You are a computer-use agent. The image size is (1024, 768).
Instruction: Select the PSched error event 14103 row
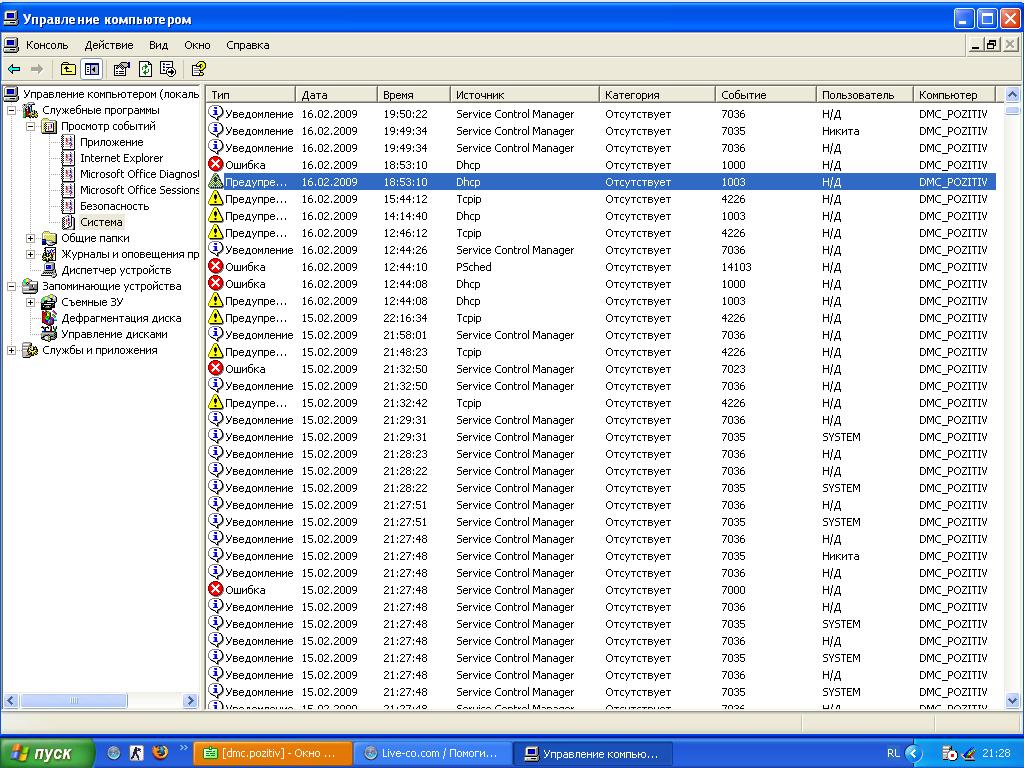600,267
